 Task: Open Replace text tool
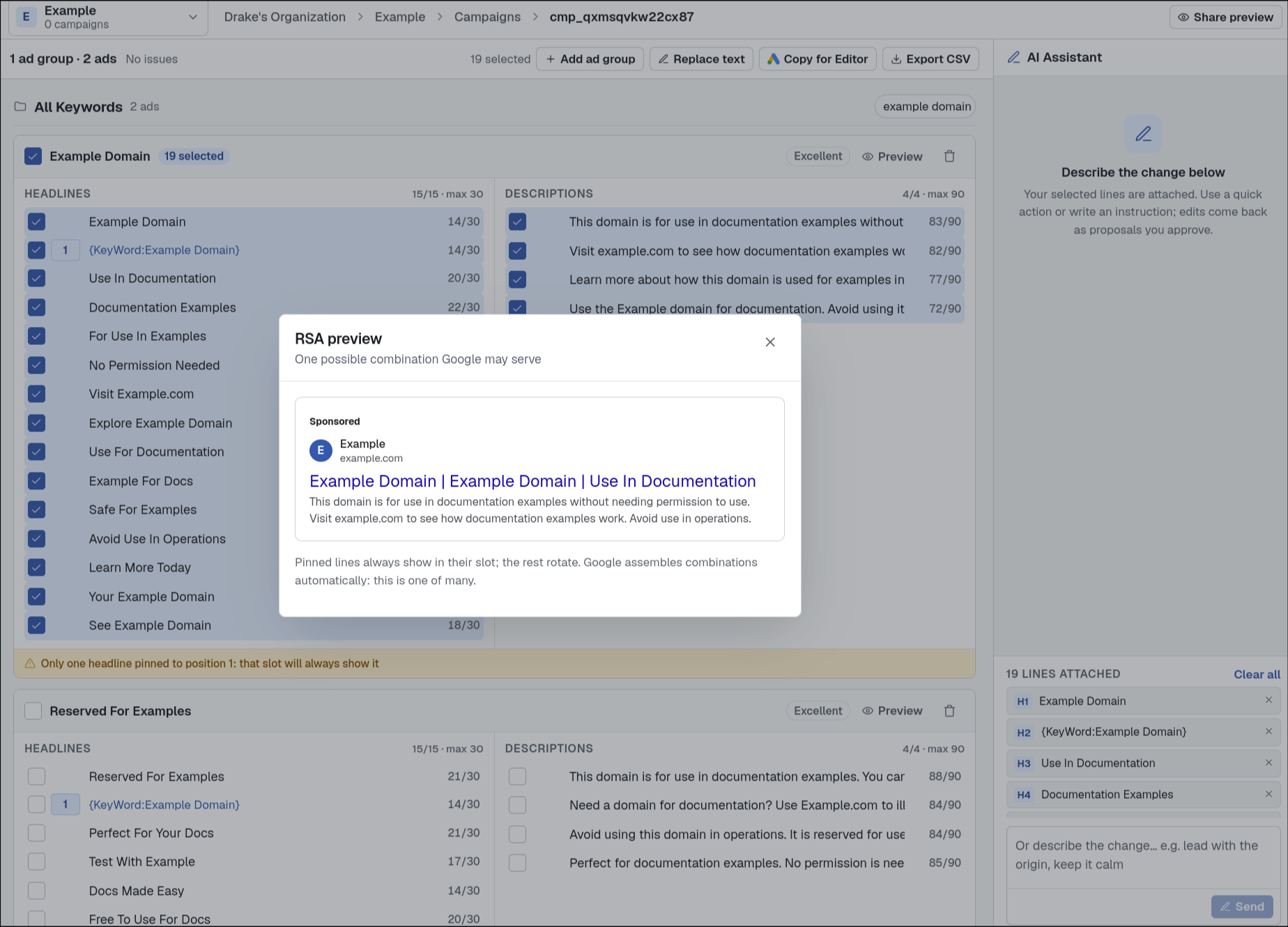click(x=701, y=59)
